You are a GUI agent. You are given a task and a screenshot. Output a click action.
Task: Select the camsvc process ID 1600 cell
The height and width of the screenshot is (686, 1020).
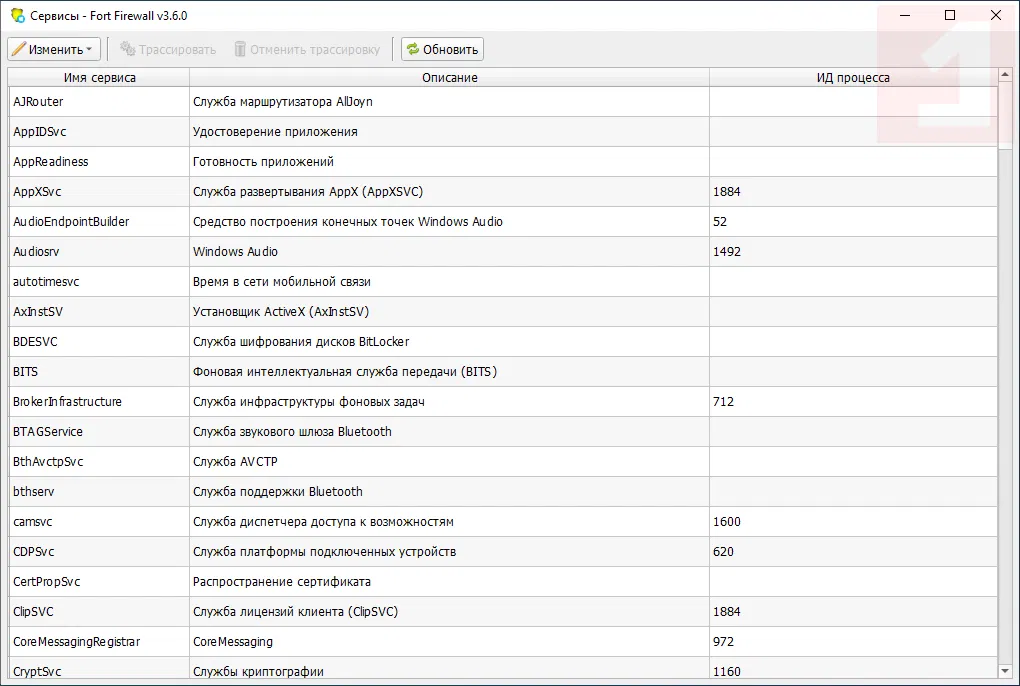pyautogui.click(x=727, y=522)
